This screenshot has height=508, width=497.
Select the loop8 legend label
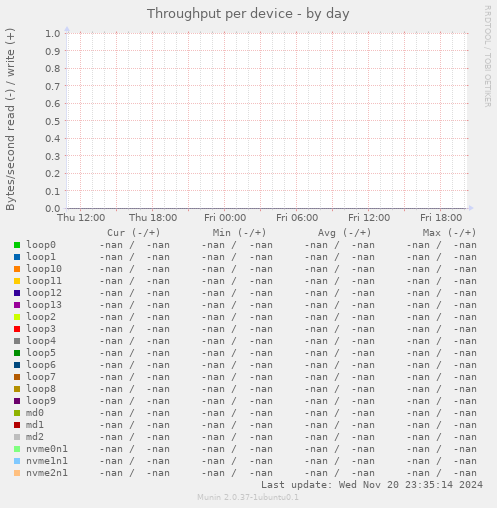pyautogui.click(x=41, y=389)
